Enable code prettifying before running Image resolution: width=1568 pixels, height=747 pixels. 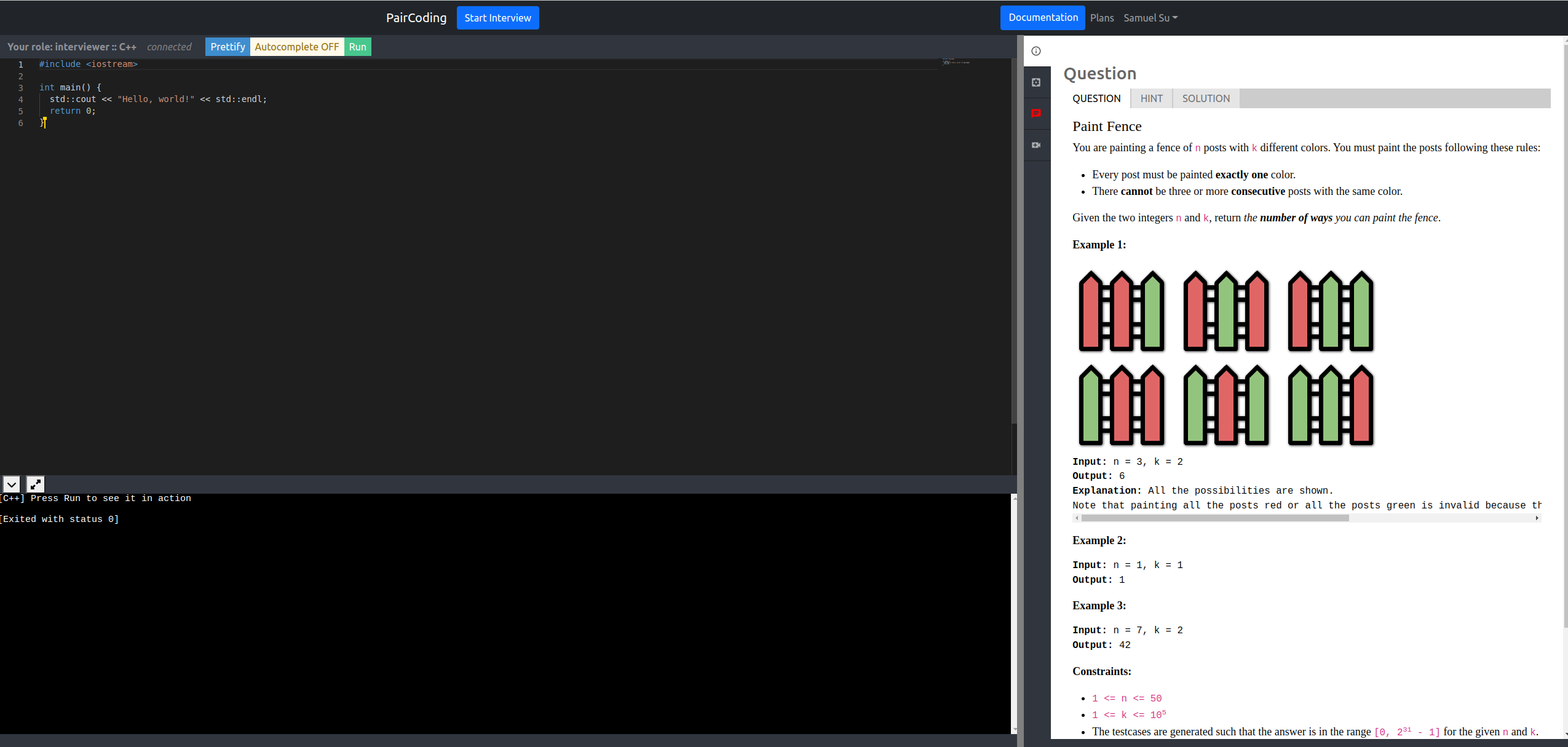click(228, 46)
